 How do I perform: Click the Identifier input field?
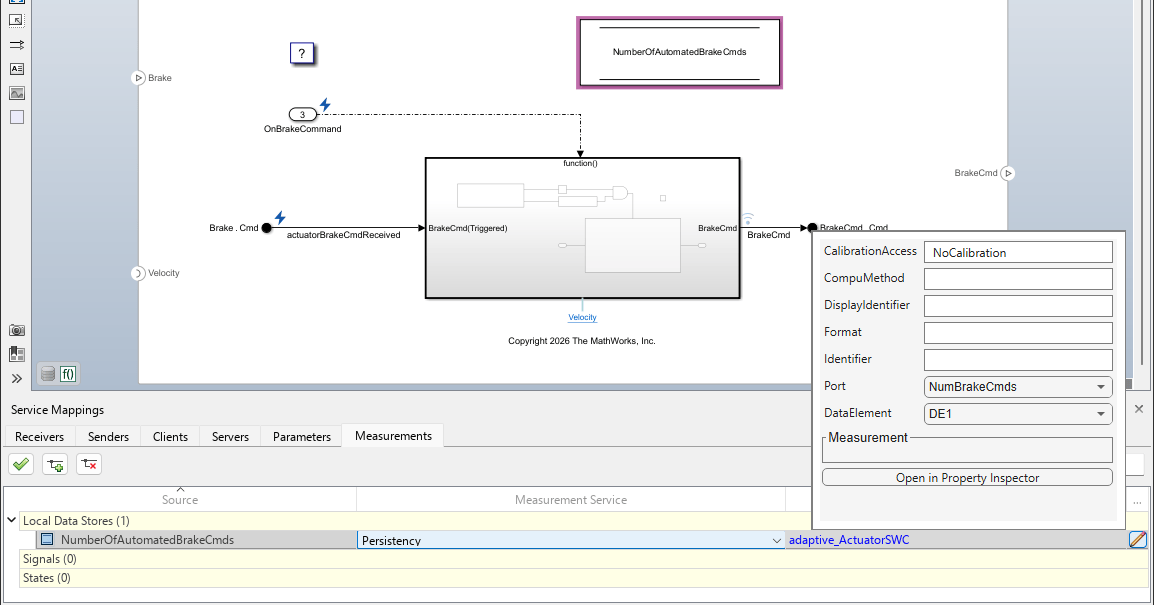click(x=1018, y=360)
